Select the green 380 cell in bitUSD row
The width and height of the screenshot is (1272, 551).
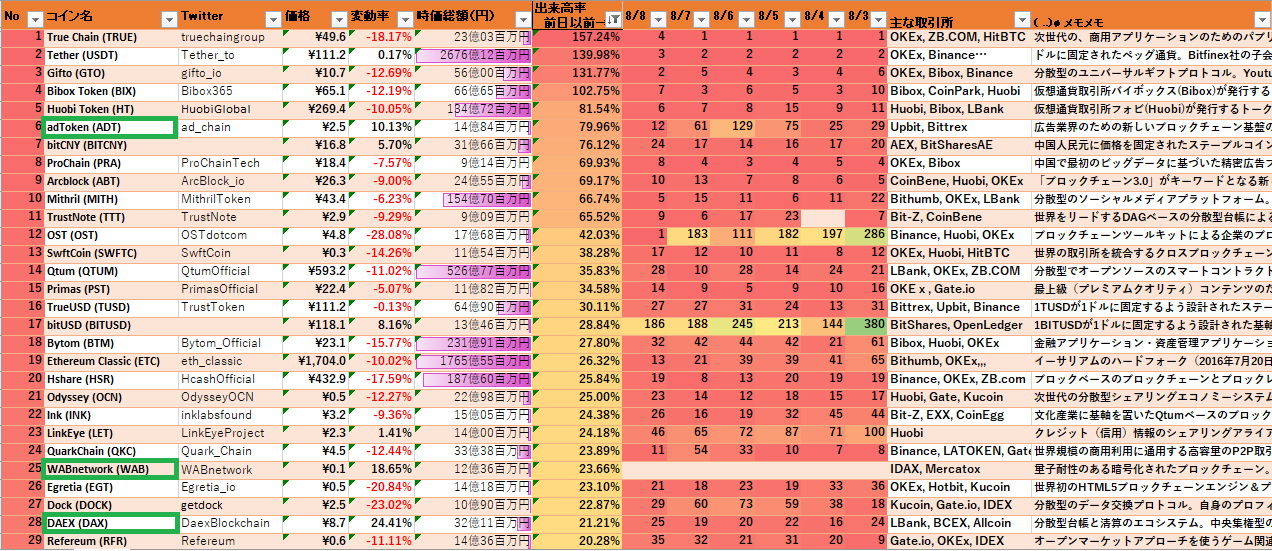(866, 325)
